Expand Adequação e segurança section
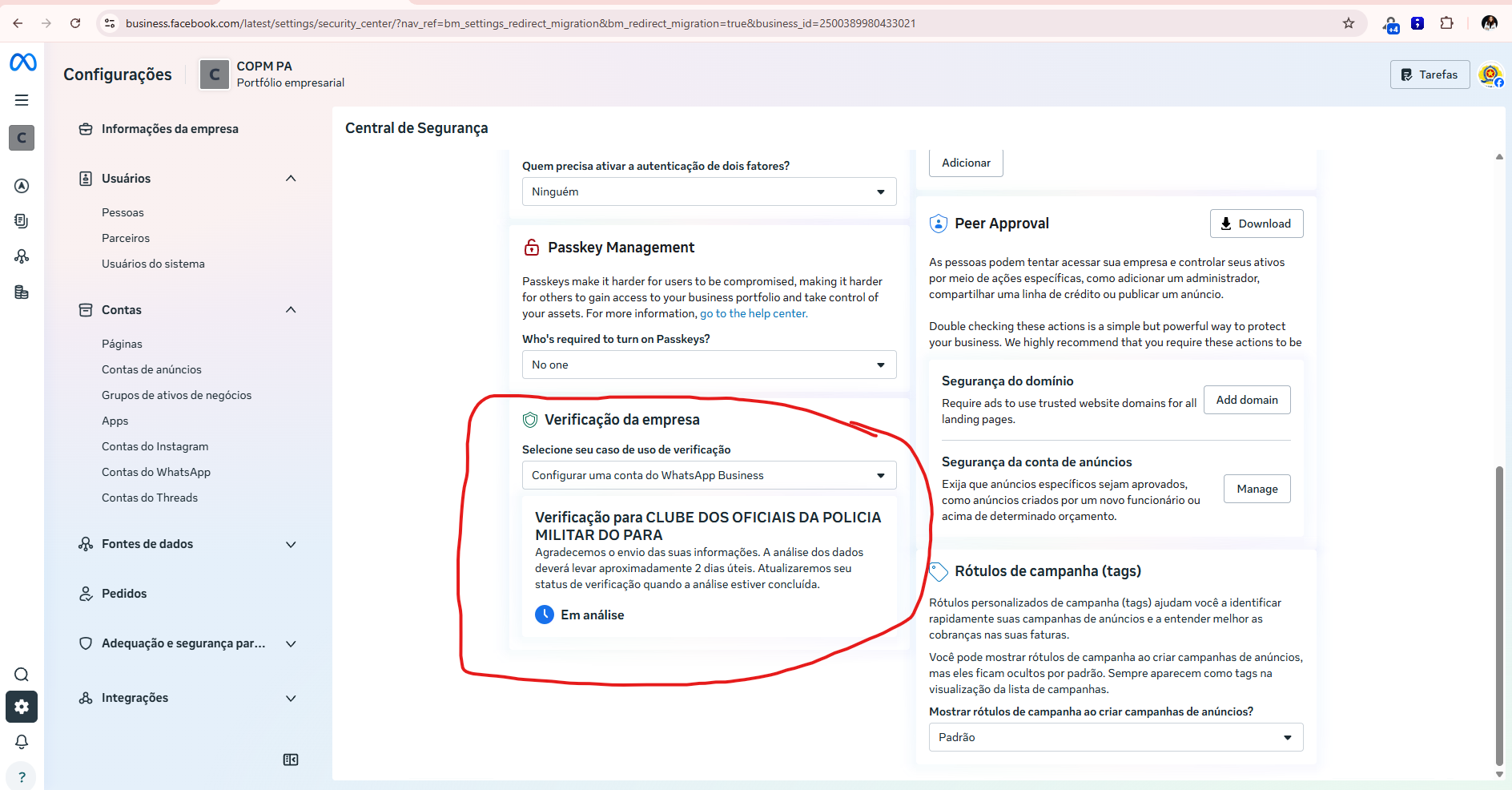Viewport: 1512px width, 790px height. coord(291,643)
